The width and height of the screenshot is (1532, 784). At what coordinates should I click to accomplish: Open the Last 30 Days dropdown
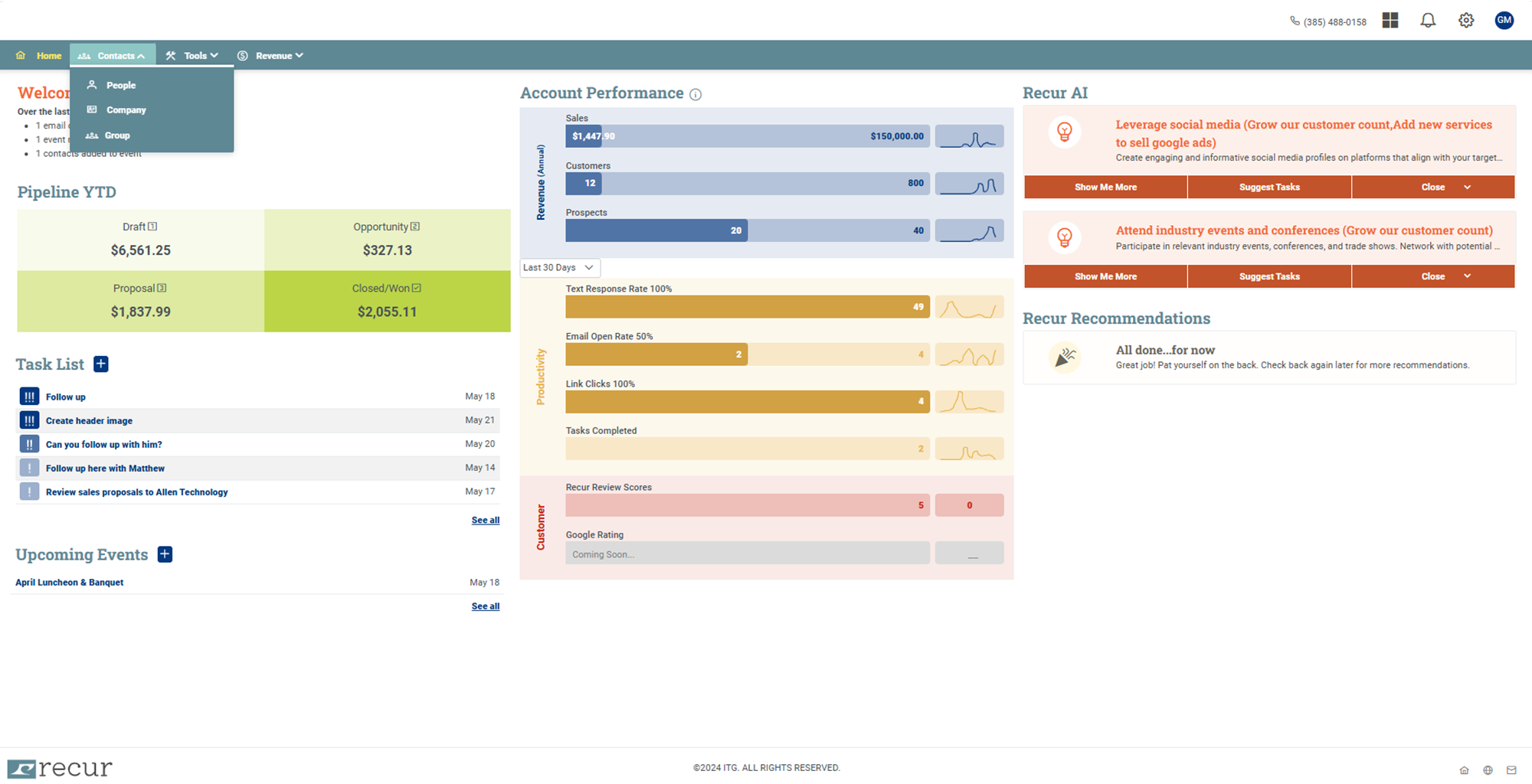pyautogui.click(x=559, y=267)
